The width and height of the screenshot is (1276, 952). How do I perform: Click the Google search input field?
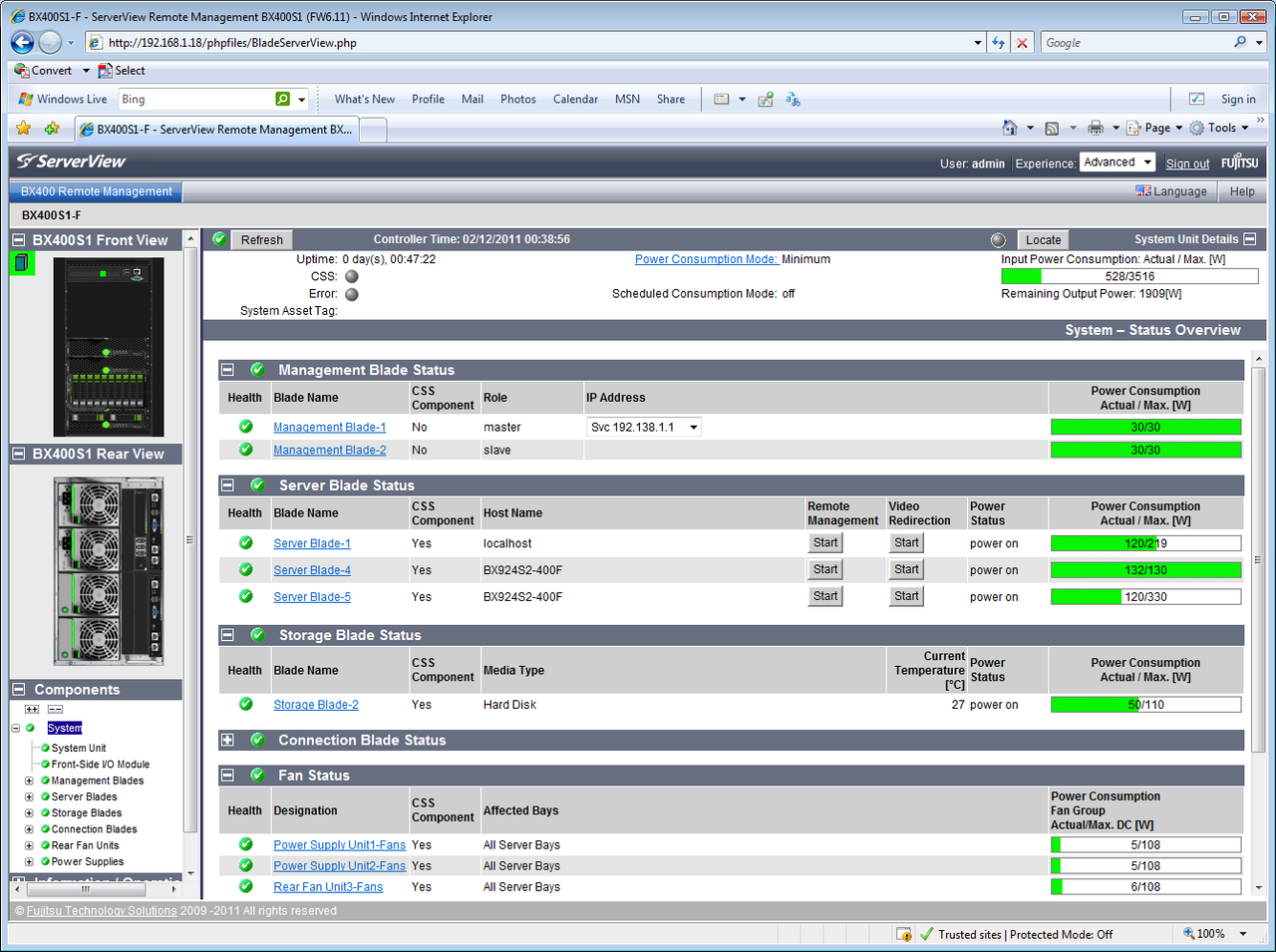[x=1135, y=43]
